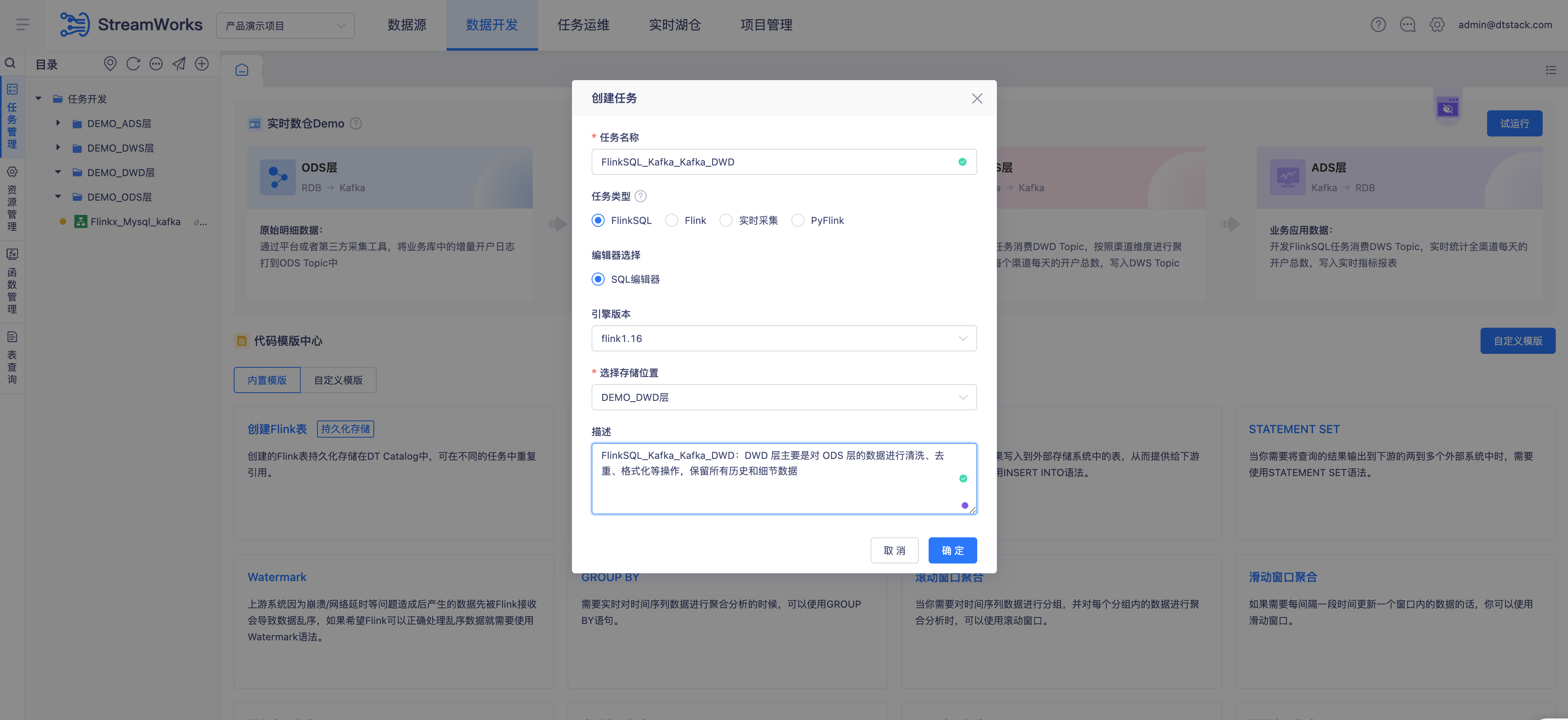Collapse the 任务开发 tree node
The height and width of the screenshot is (720, 1568).
point(38,98)
